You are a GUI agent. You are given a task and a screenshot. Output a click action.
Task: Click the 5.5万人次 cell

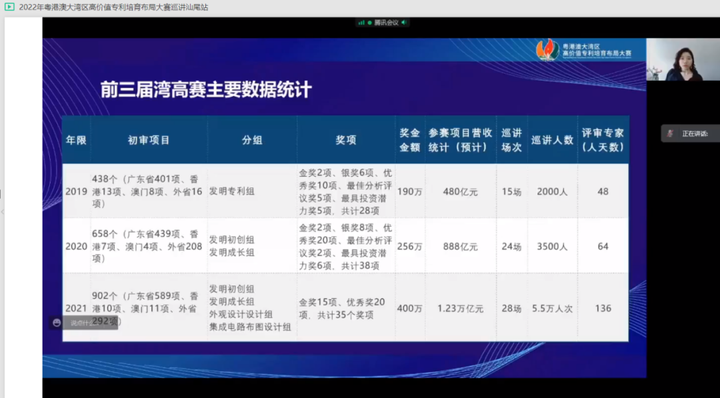tap(552, 308)
